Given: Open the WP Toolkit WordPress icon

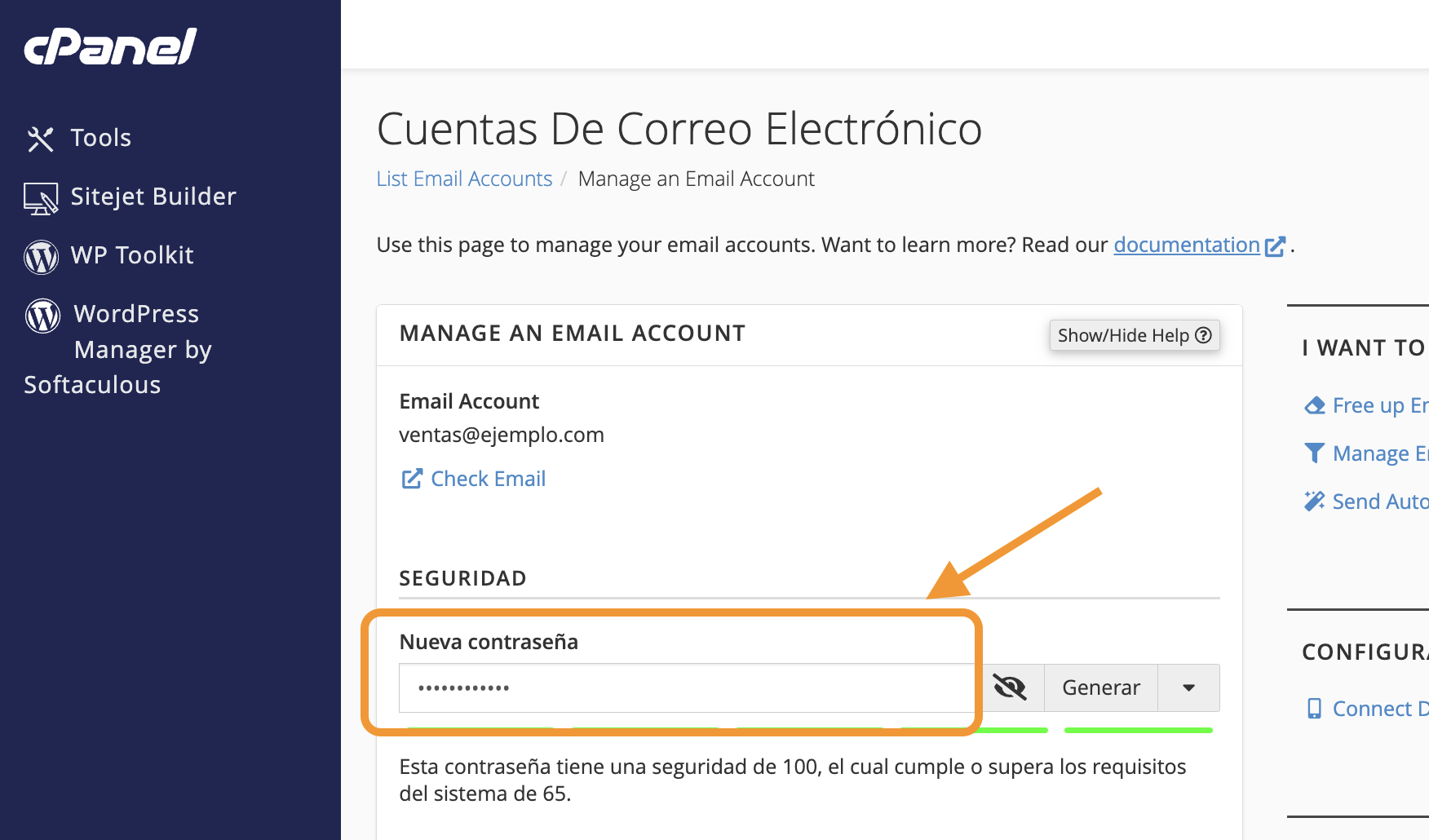Looking at the screenshot, I should pyautogui.click(x=41, y=257).
